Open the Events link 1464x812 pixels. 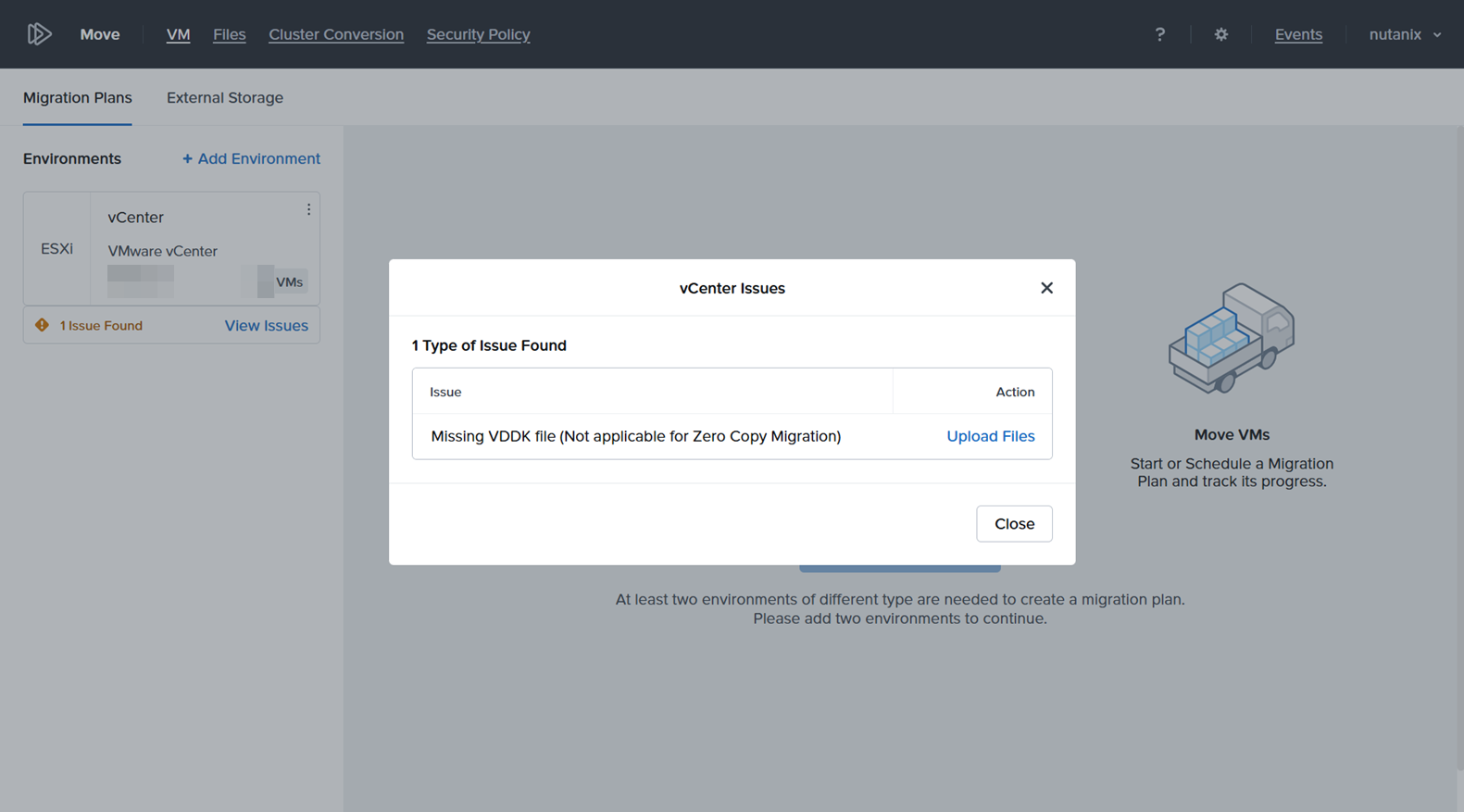pos(1298,34)
